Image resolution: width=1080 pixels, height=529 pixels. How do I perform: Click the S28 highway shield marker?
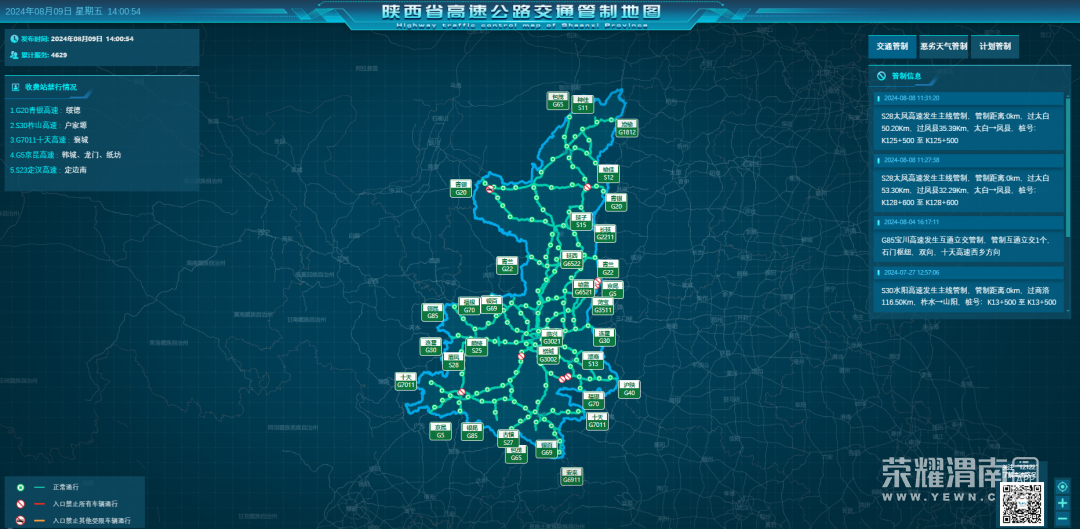[x=454, y=362]
